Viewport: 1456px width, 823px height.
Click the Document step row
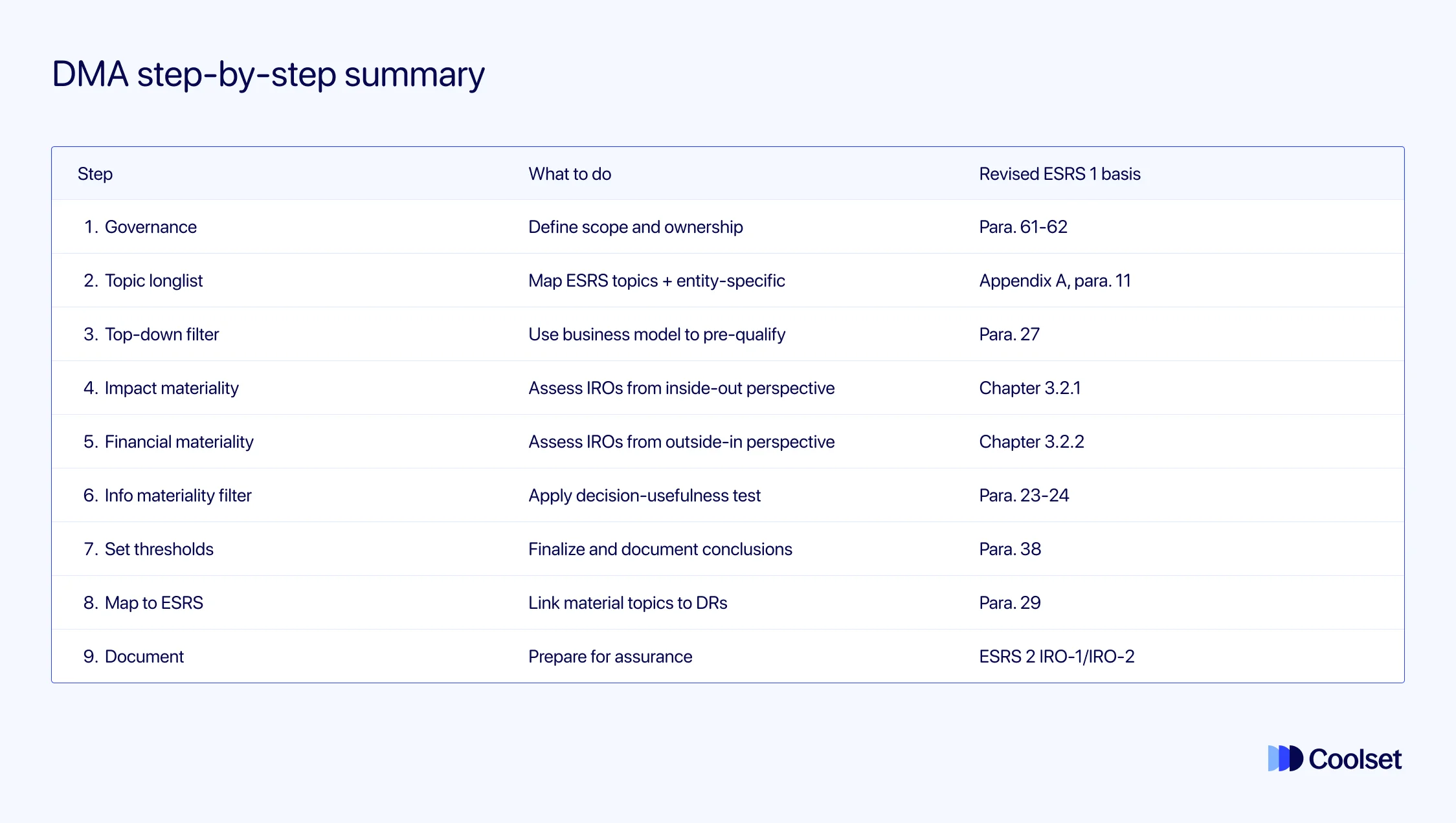tap(144, 657)
